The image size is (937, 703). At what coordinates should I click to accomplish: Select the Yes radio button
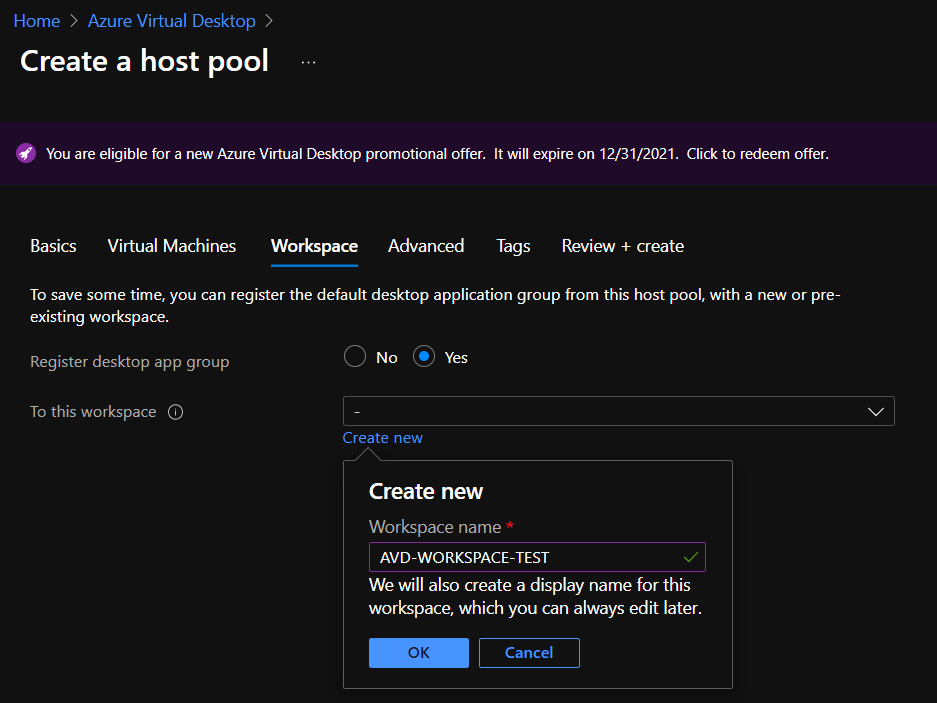[x=424, y=357]
